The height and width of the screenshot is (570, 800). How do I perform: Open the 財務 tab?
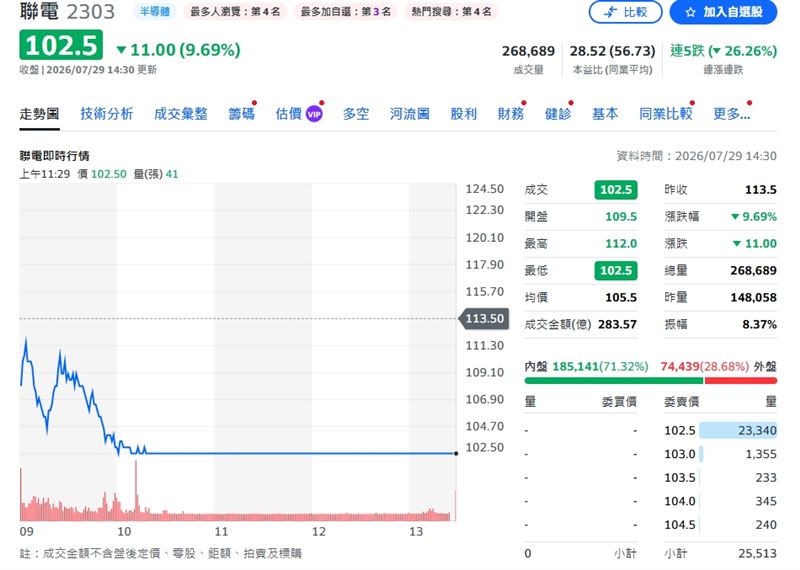[511, 114]
